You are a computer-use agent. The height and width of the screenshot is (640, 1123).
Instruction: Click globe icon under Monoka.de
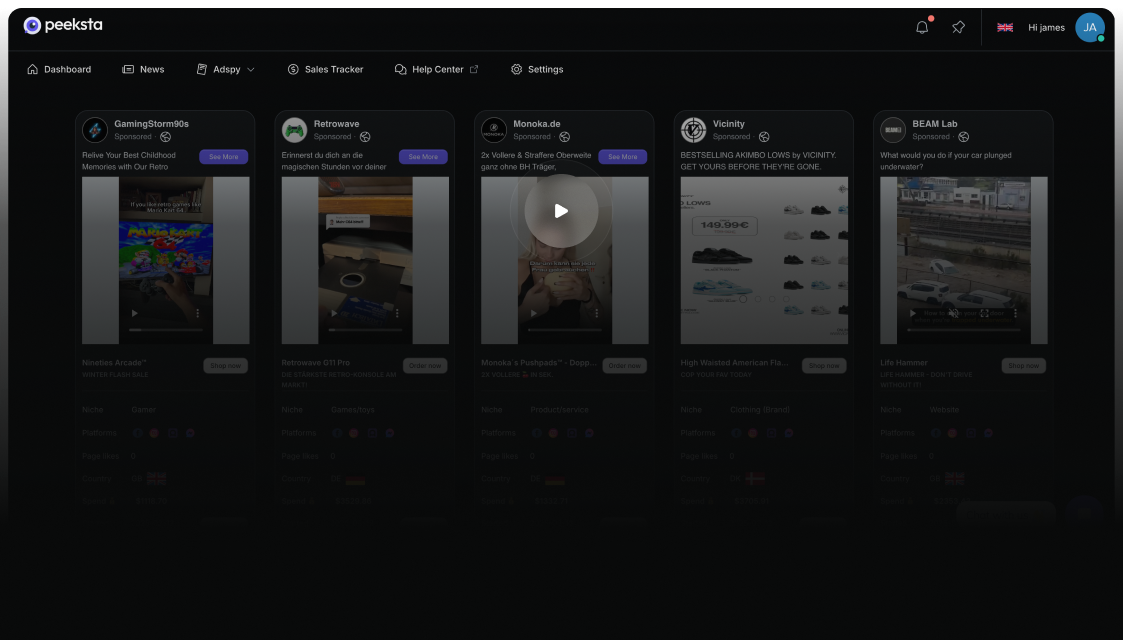point(564,137)
